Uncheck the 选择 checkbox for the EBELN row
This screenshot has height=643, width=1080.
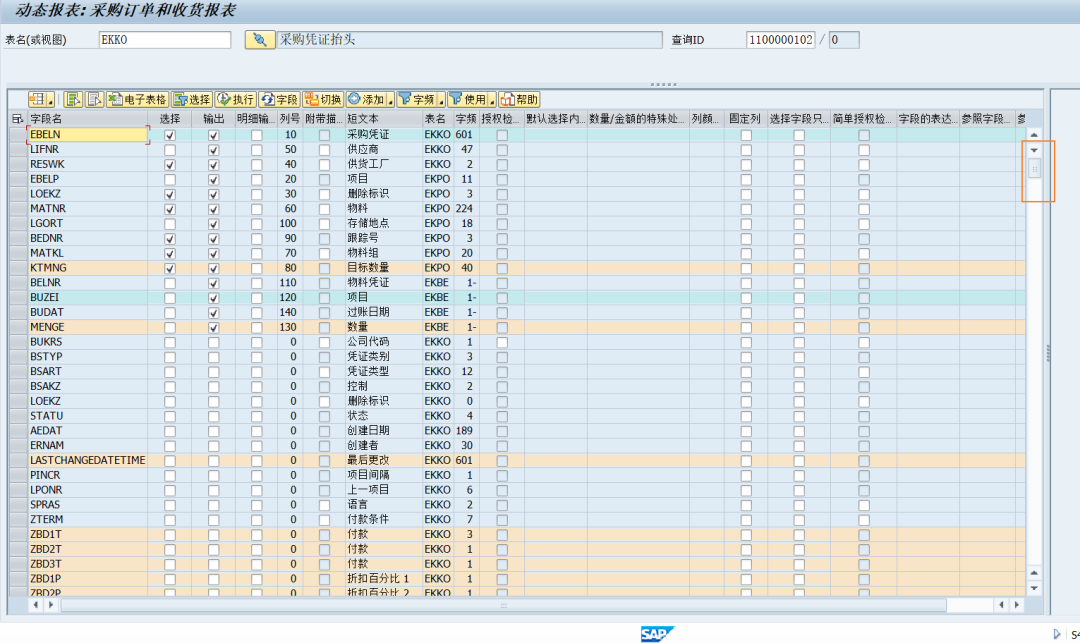click(x=169, y=135)
